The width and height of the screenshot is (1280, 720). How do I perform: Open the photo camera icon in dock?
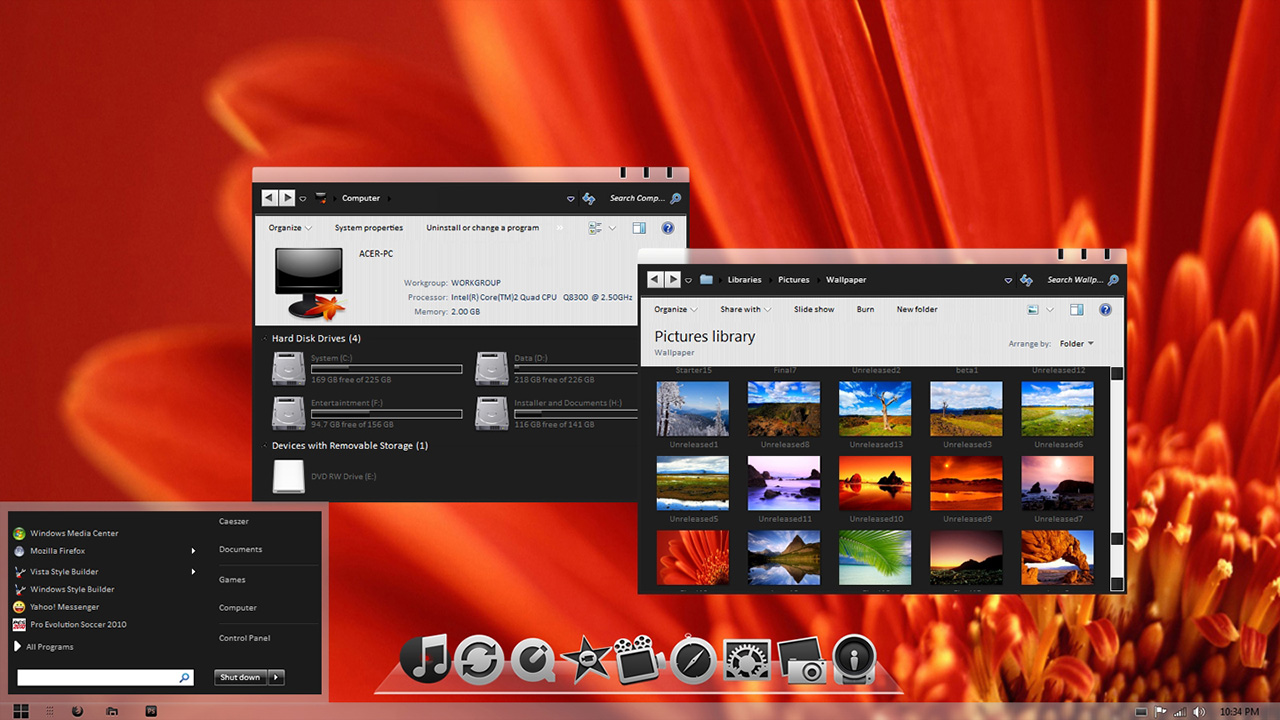[x=801, y=661]
